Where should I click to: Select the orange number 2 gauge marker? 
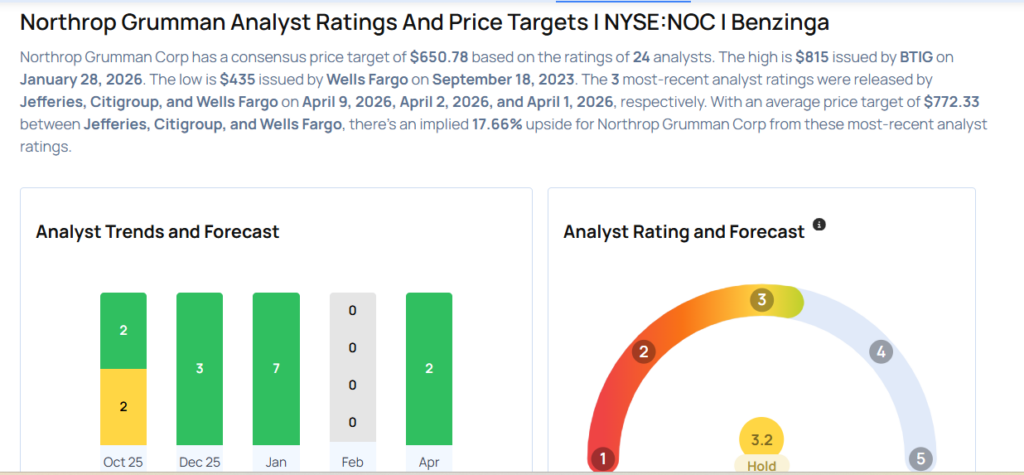645,351
